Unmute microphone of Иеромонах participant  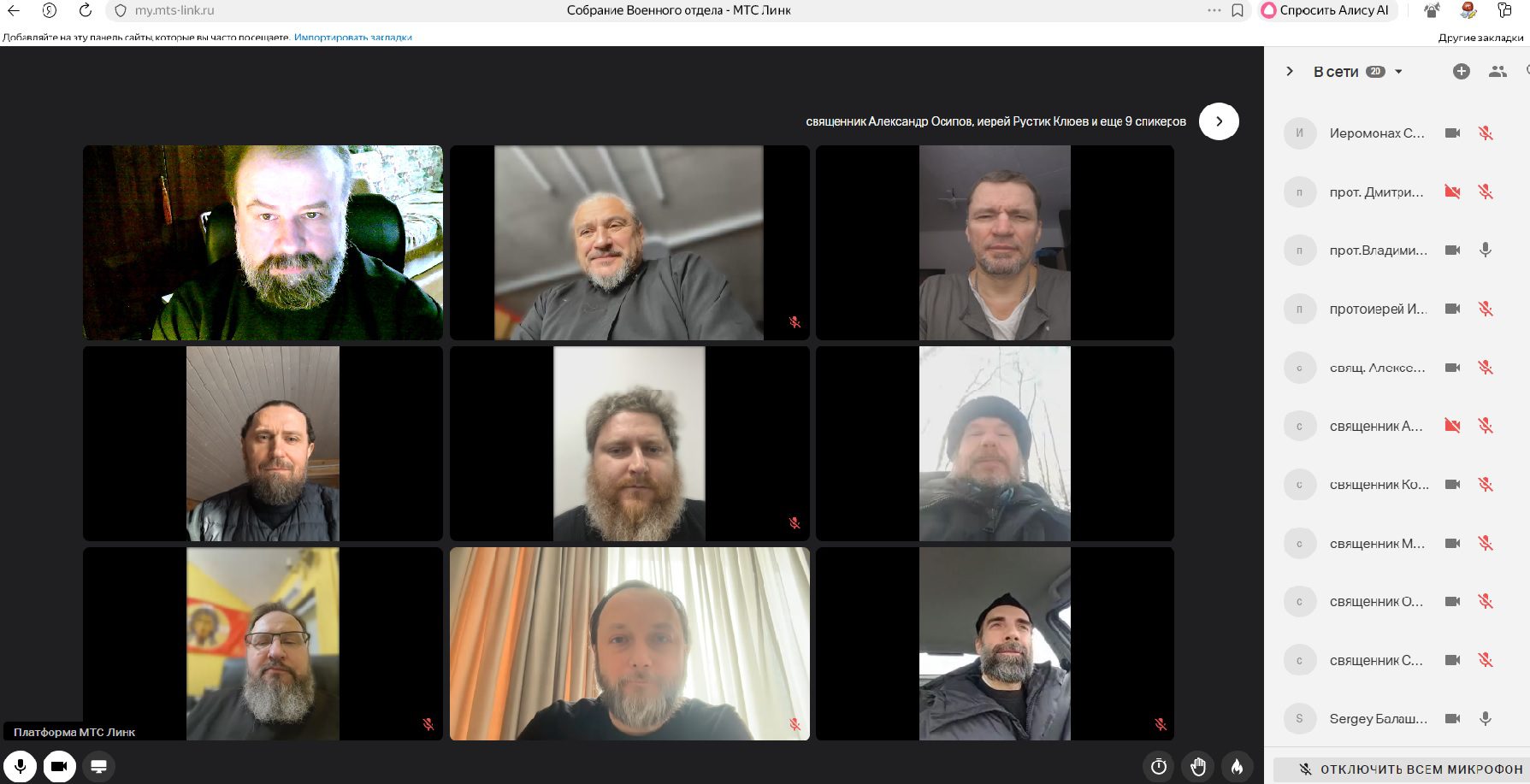click(1486, 133)
